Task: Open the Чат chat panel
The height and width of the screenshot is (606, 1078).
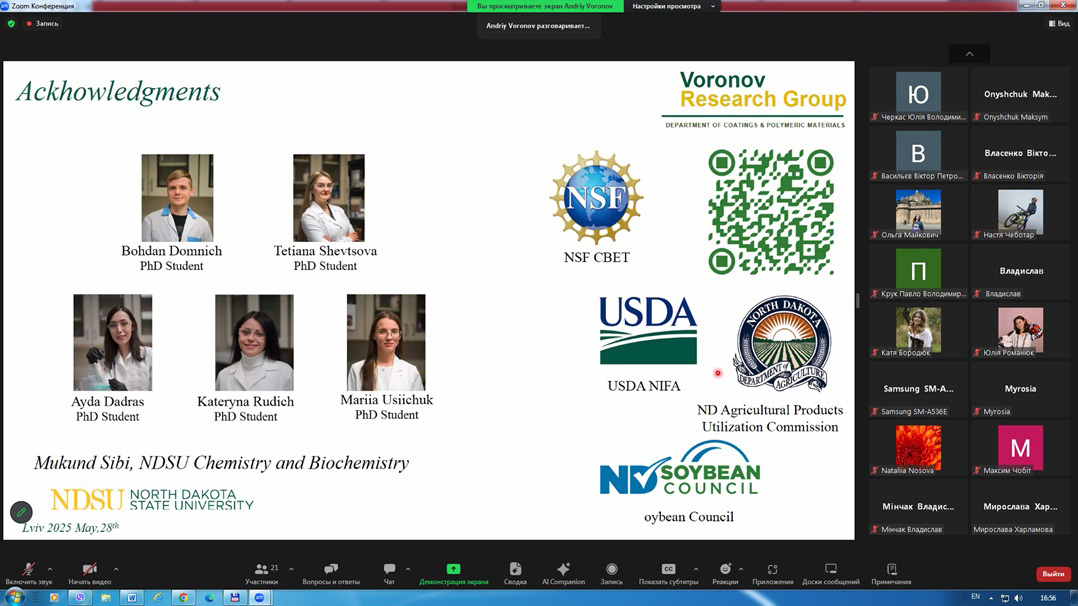Action: pyautogui.click(x=389, y=571)
